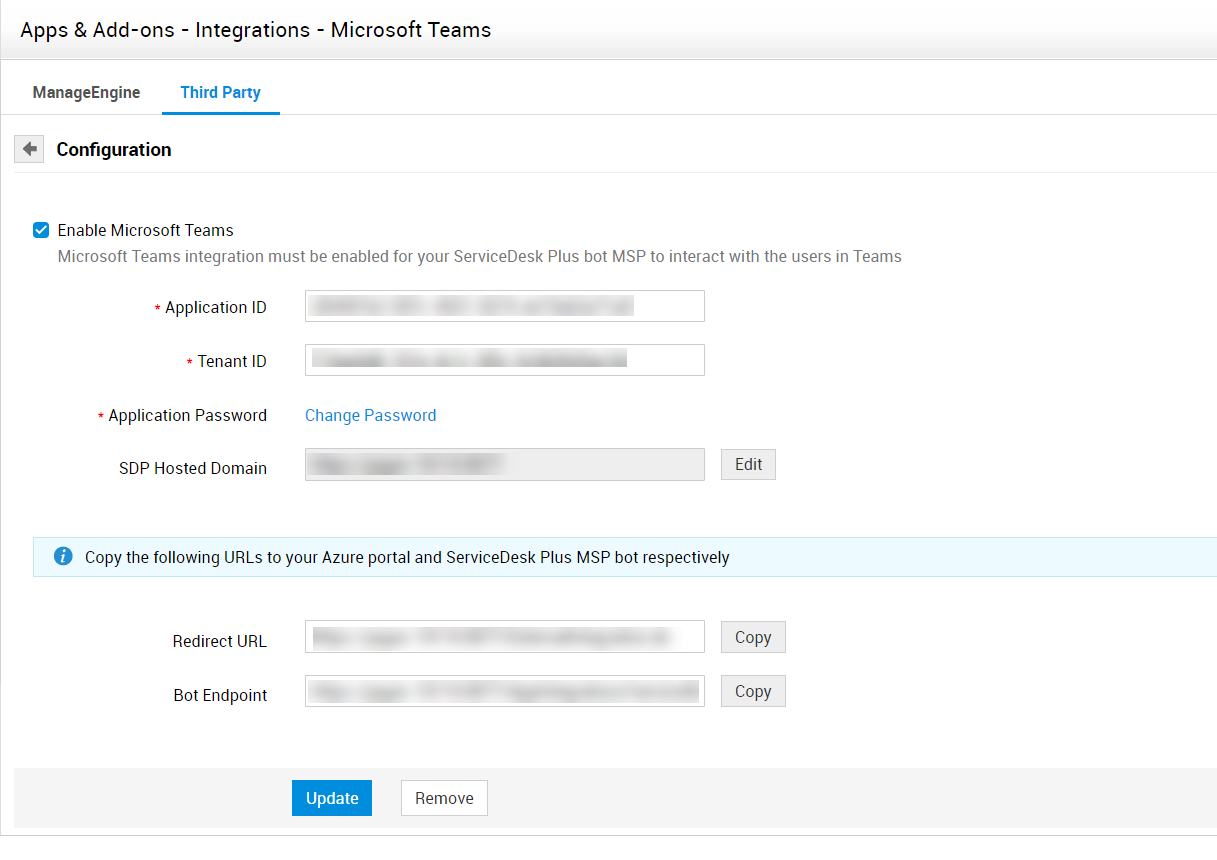Copy the Redirect URL
Viewport: 1217px width, 860px height.
click(x=752, y=637)
